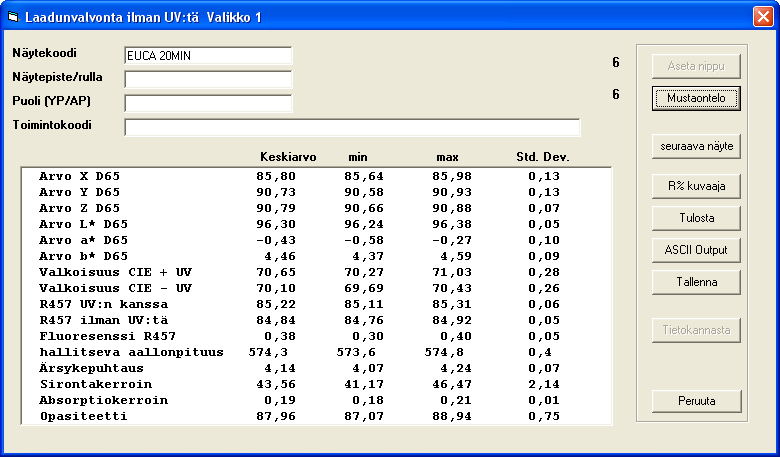Select the Sirontakerroin row label
Screen dimensions: 780x457
pyautogui.click(x=96, y=384)
